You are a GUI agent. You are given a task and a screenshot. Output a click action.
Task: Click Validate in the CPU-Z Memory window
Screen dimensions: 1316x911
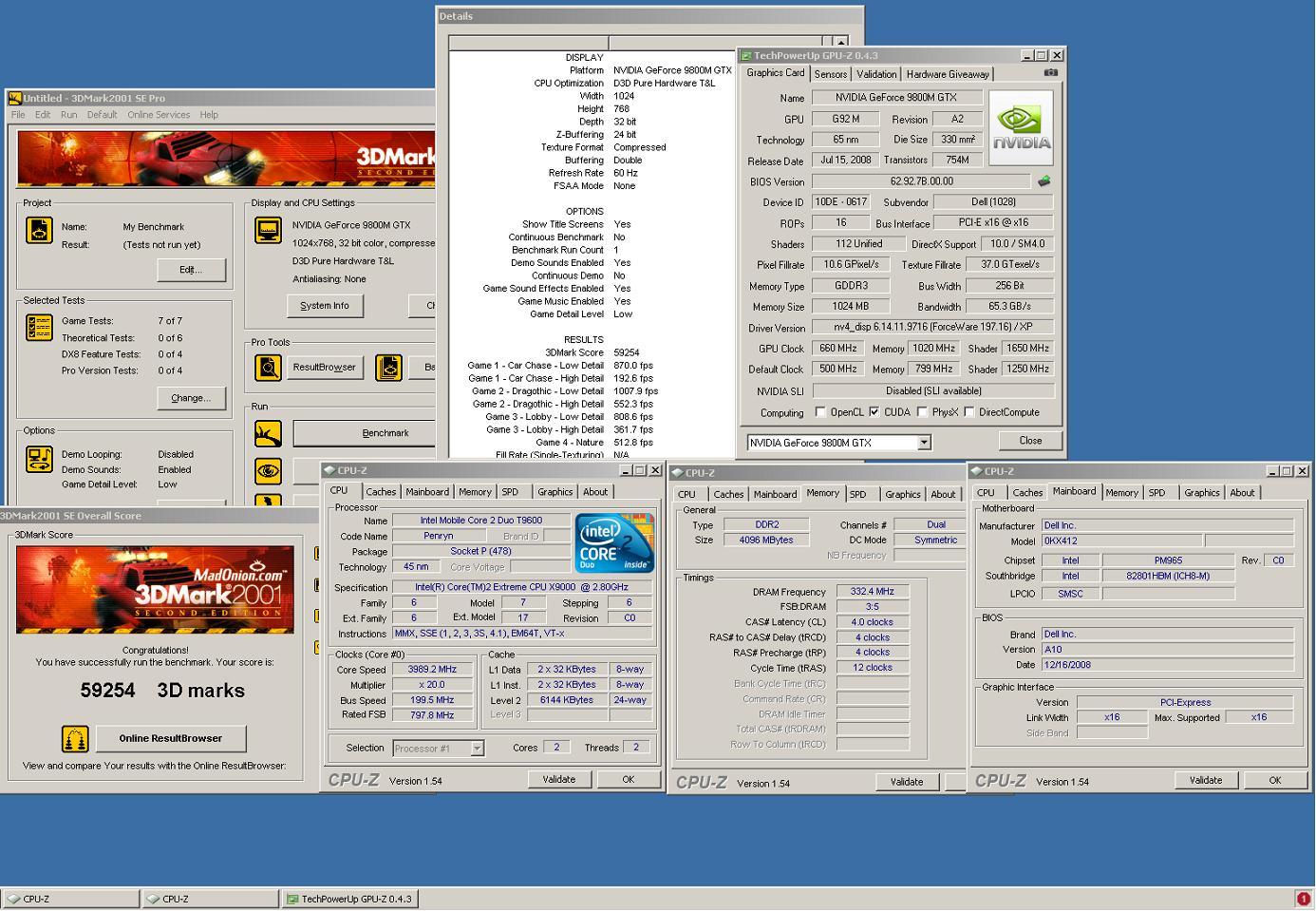coord(907,782)
